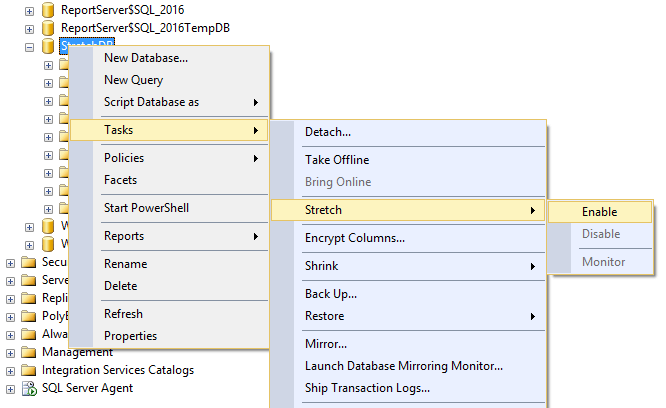Expand the Management folder node
The height and width of the screenshot is (408, 666).
coord(11,353)
